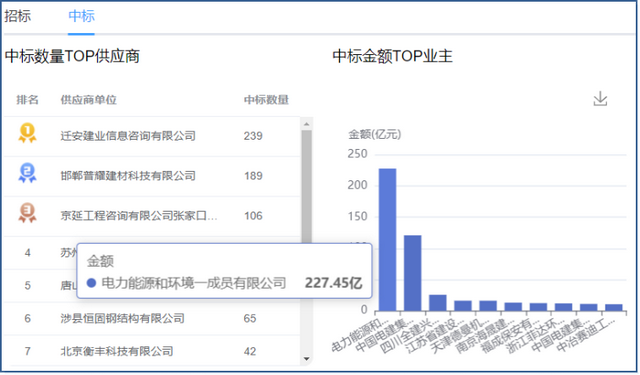This screenshot has width=640, height=375.
Task: Click the supplier list scroll up arrow
Action: tap(307, 124)
